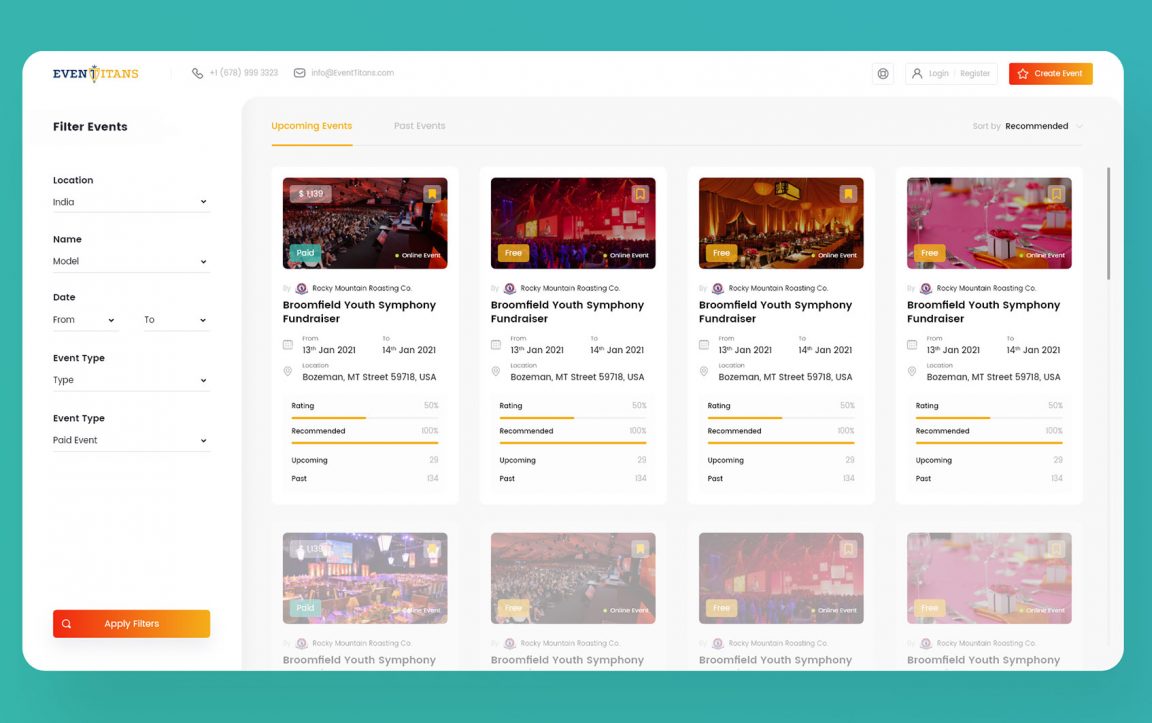Open the Sort by Recommended dropdown
1152x723 pixels.
pyautogui.click(x=1037, y=126)
